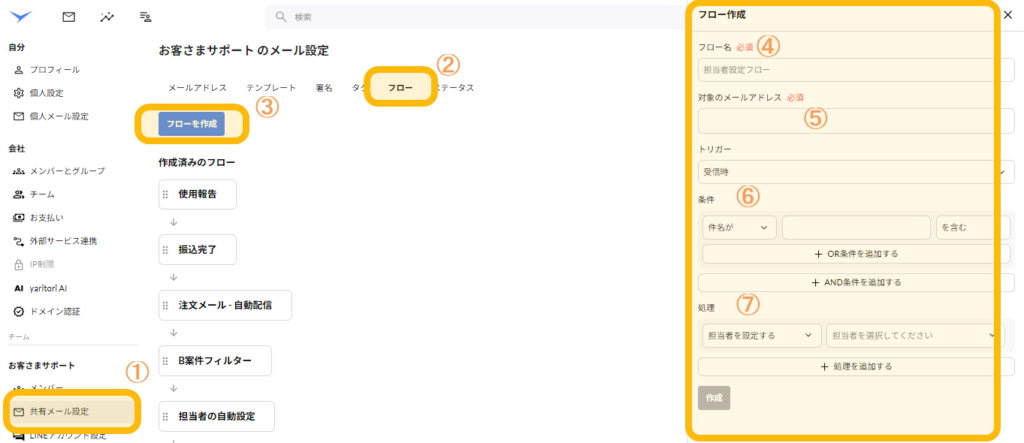
Task: Click the yaritori bird logo
Action: (x=19, y=17)
